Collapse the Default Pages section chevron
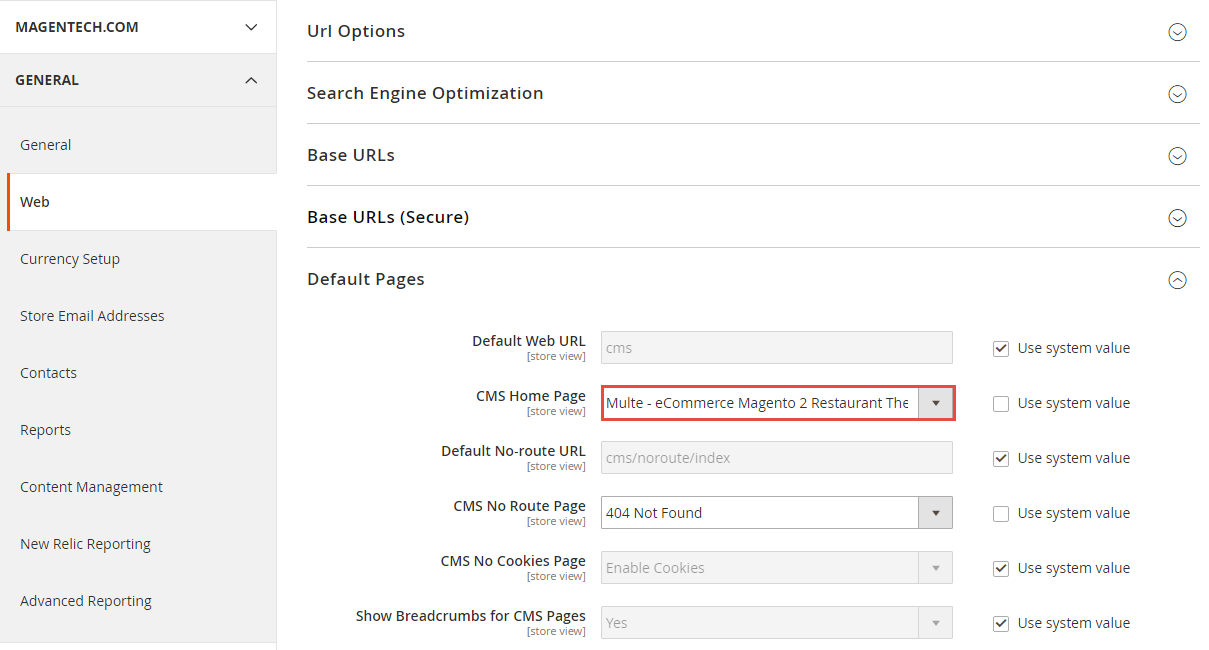This screenshot has height=650, width=1209. 1177,280
